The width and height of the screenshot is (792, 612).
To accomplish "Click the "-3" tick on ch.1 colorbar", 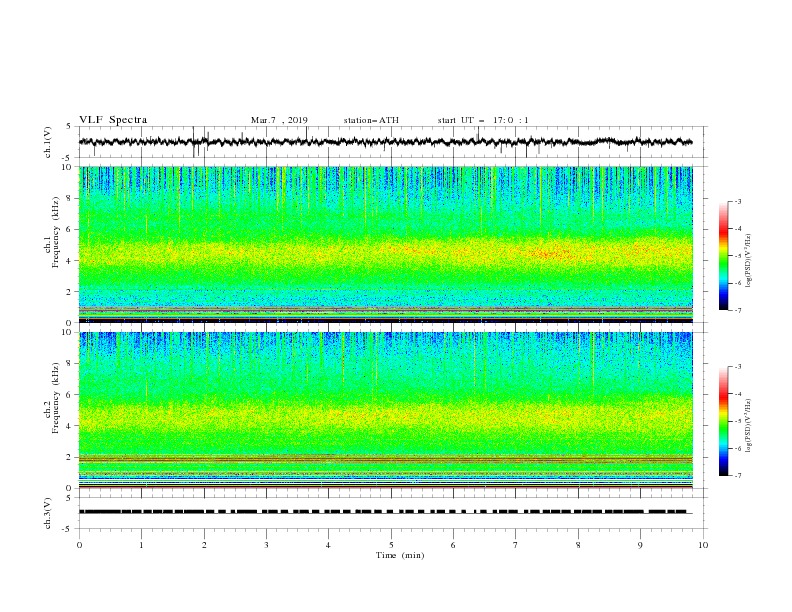I will click(738, 201).
